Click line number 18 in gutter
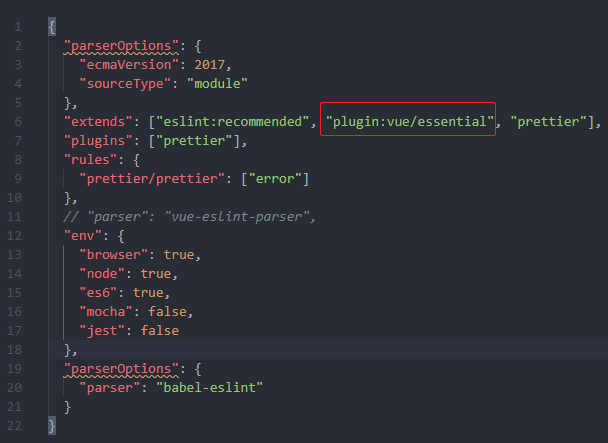The image size is (608, 443). [14, 350]
